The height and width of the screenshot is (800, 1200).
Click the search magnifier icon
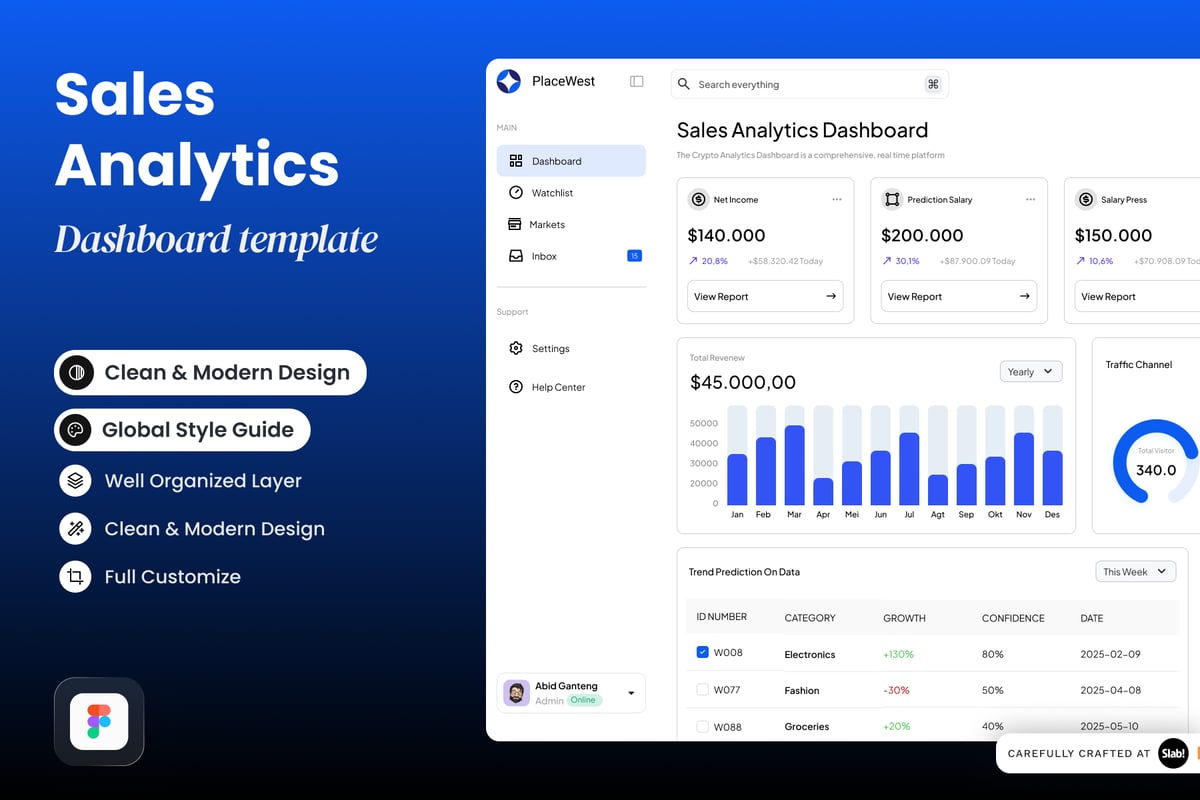click(684, 85)
